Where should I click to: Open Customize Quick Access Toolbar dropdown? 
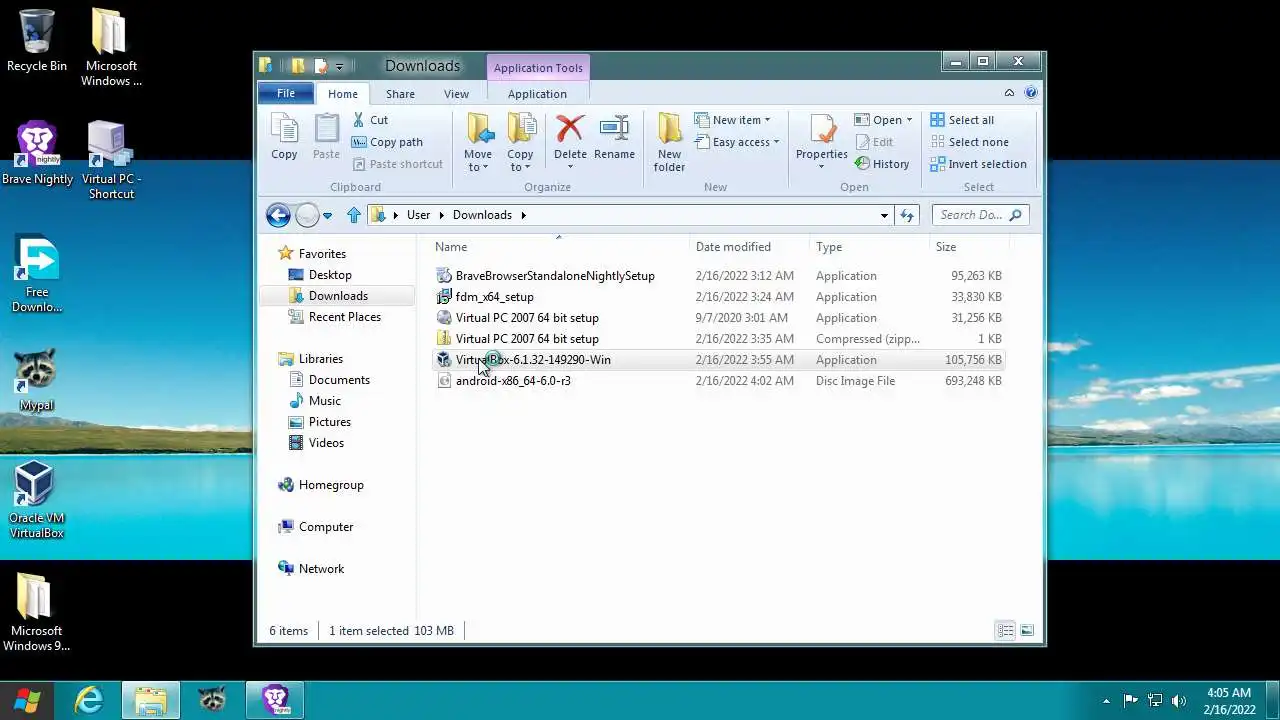coord(339,67)
